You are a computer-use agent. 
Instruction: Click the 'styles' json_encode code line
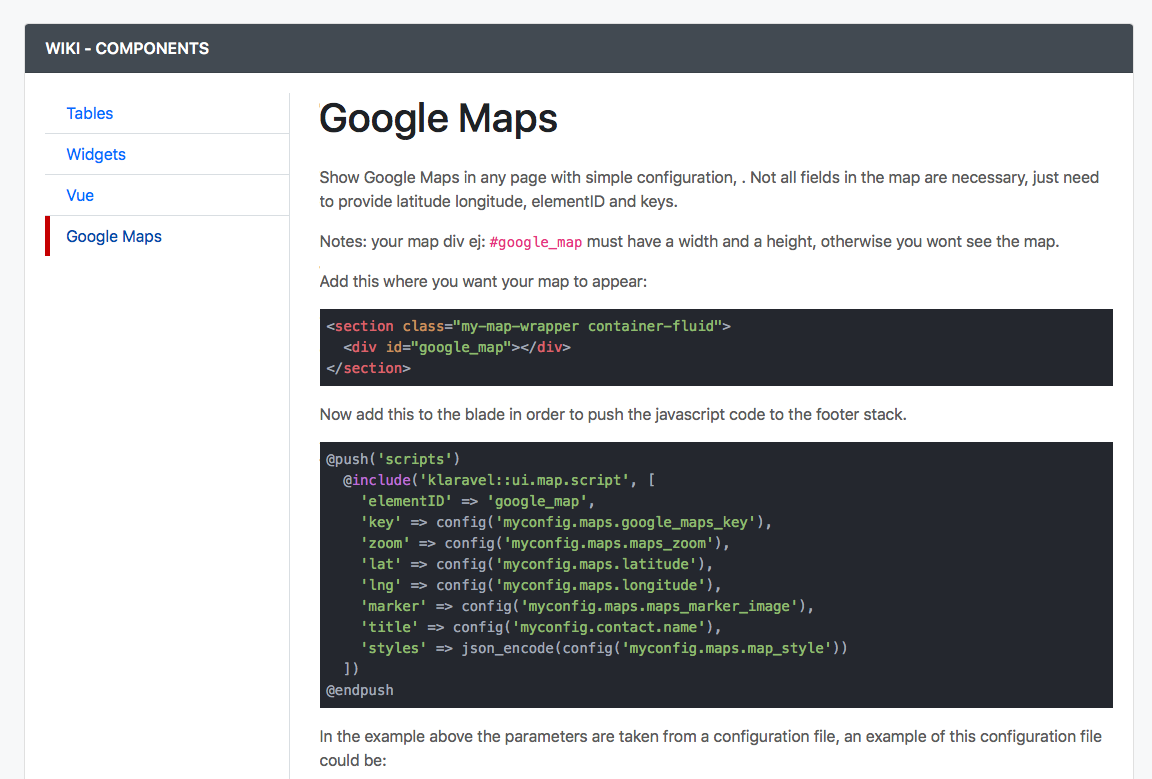tap(604, 648)
